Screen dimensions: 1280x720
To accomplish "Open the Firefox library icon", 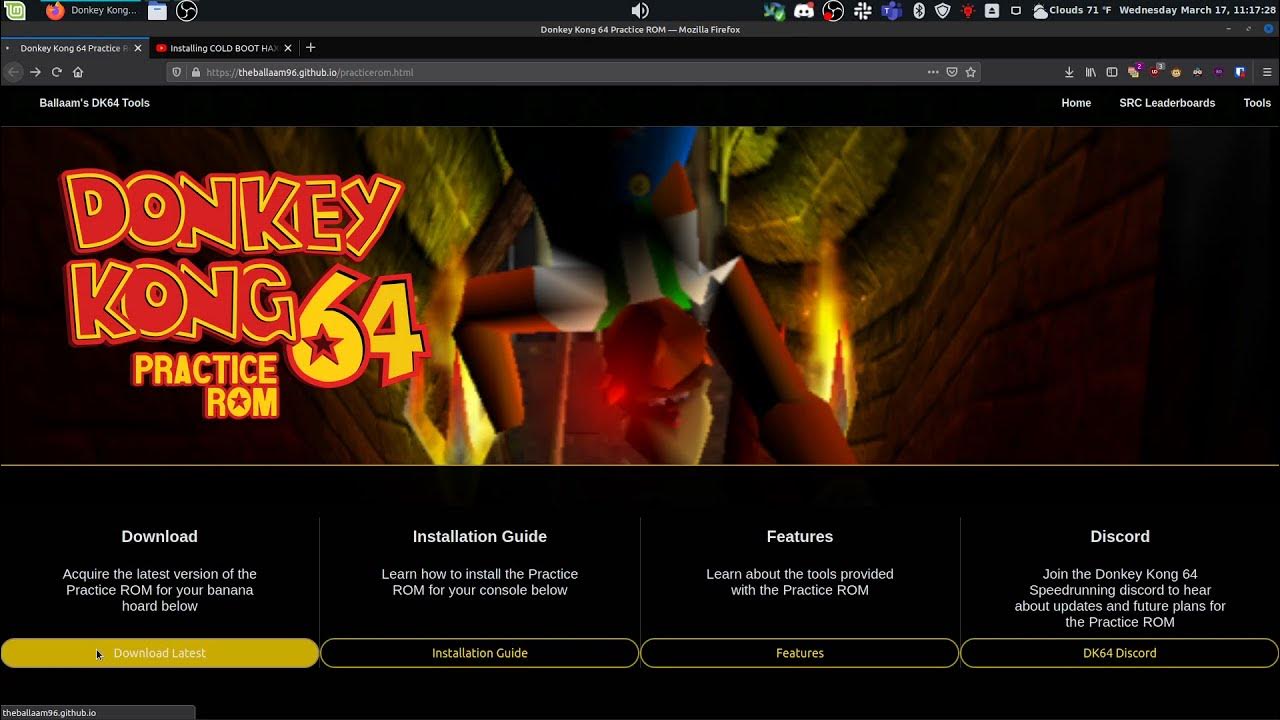I will (x=1091, y=72).
